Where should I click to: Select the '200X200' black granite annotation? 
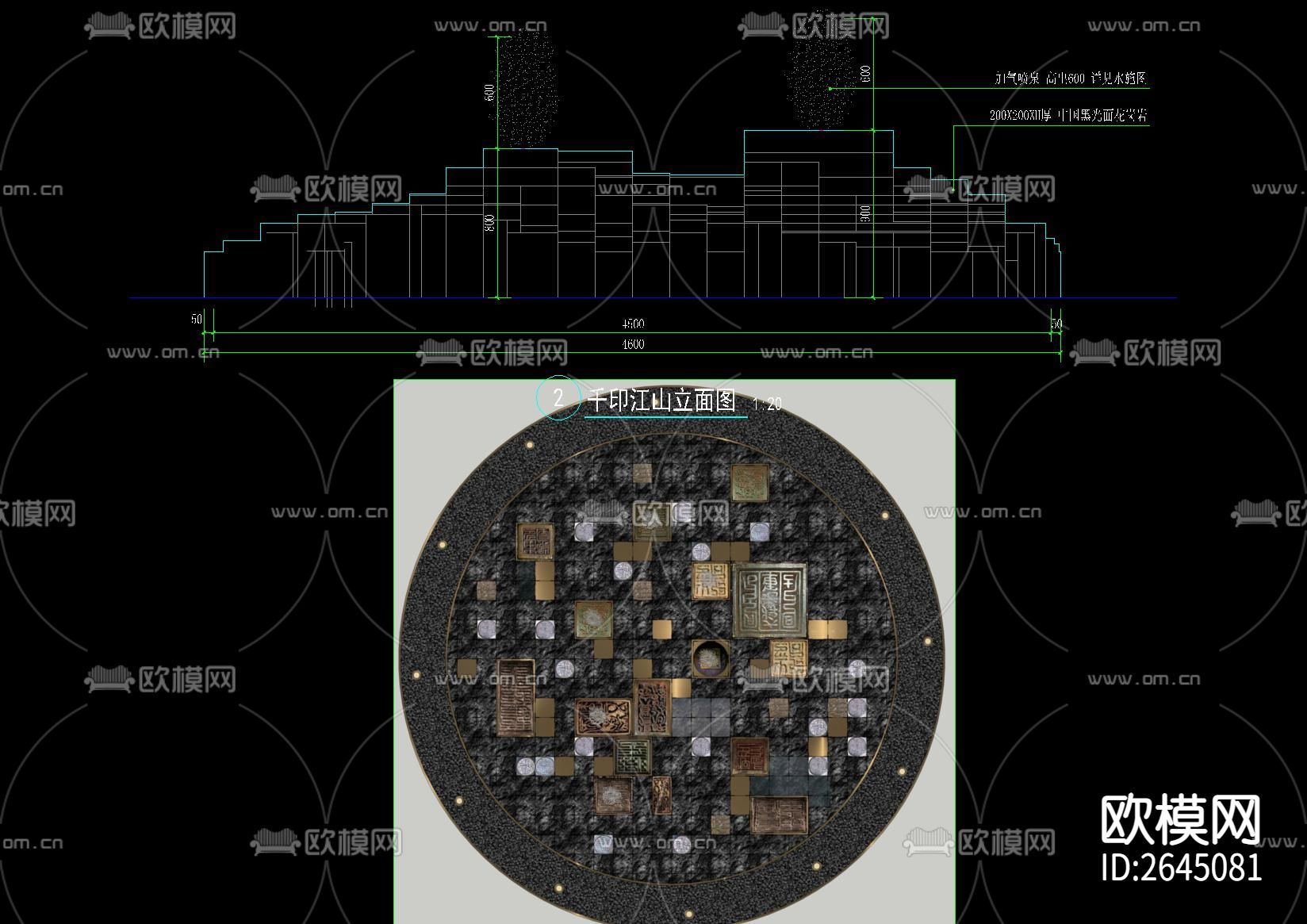pyautogui.click(x=1068, y=115)
